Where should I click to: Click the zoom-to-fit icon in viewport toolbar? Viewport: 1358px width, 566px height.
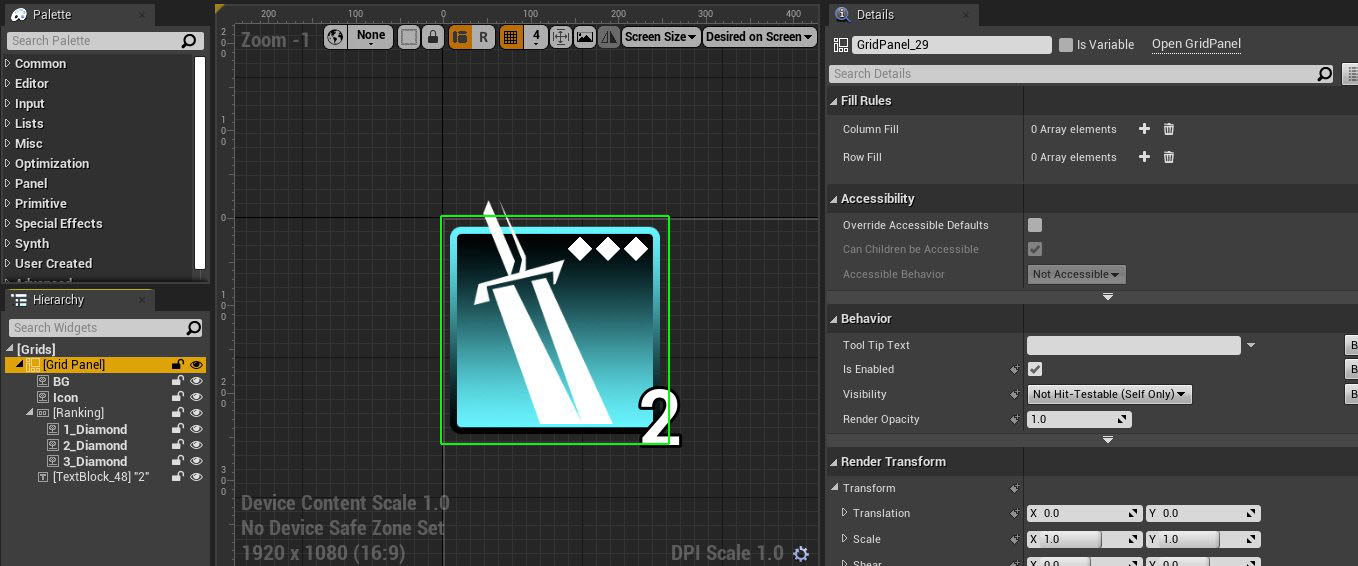560,37
